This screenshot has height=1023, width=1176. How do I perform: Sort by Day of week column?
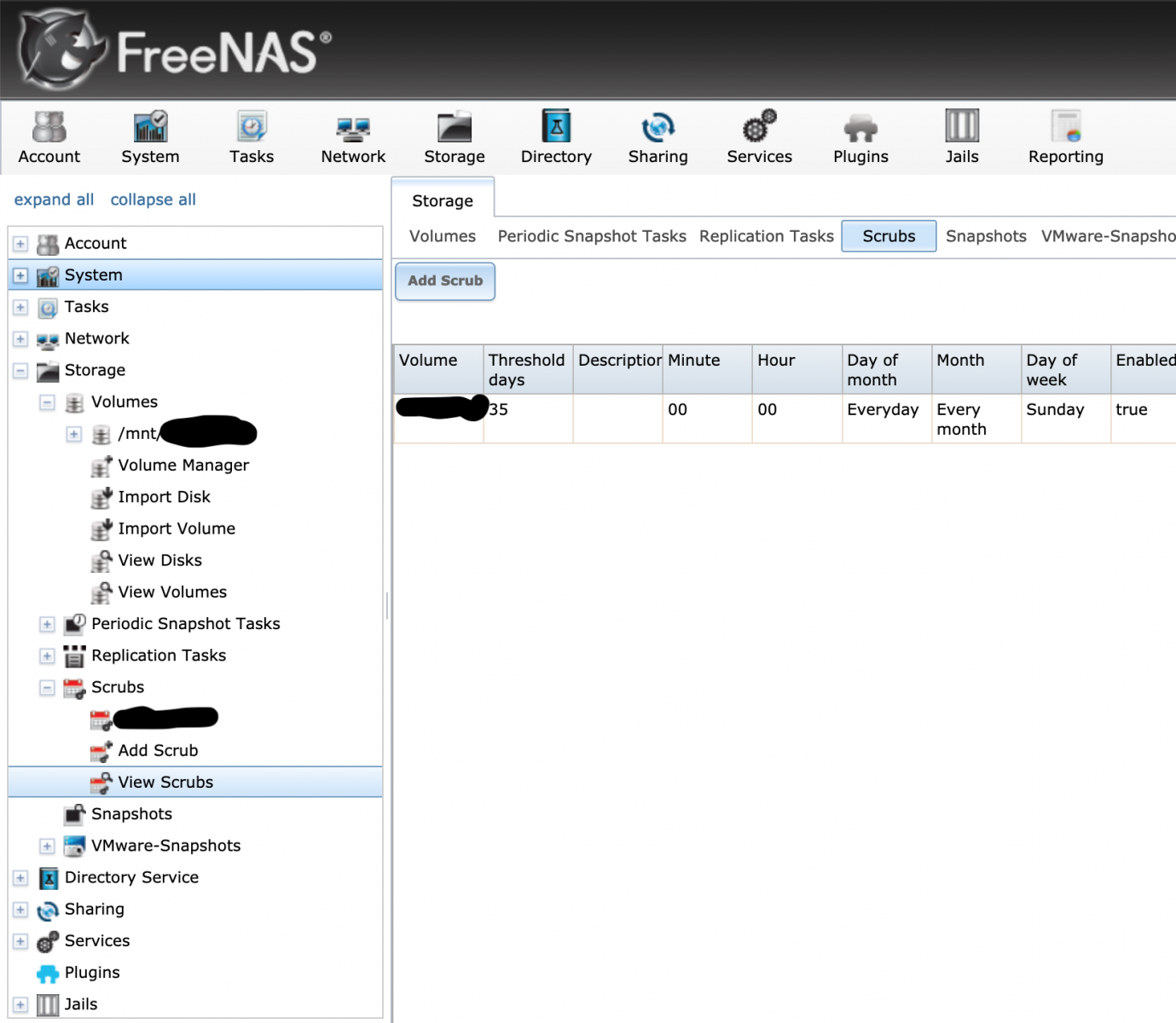click(1066, 369)
